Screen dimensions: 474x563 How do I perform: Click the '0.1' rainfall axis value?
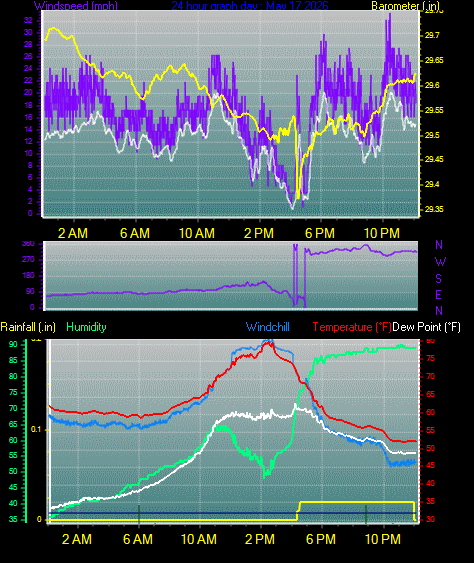click(36, 430)
